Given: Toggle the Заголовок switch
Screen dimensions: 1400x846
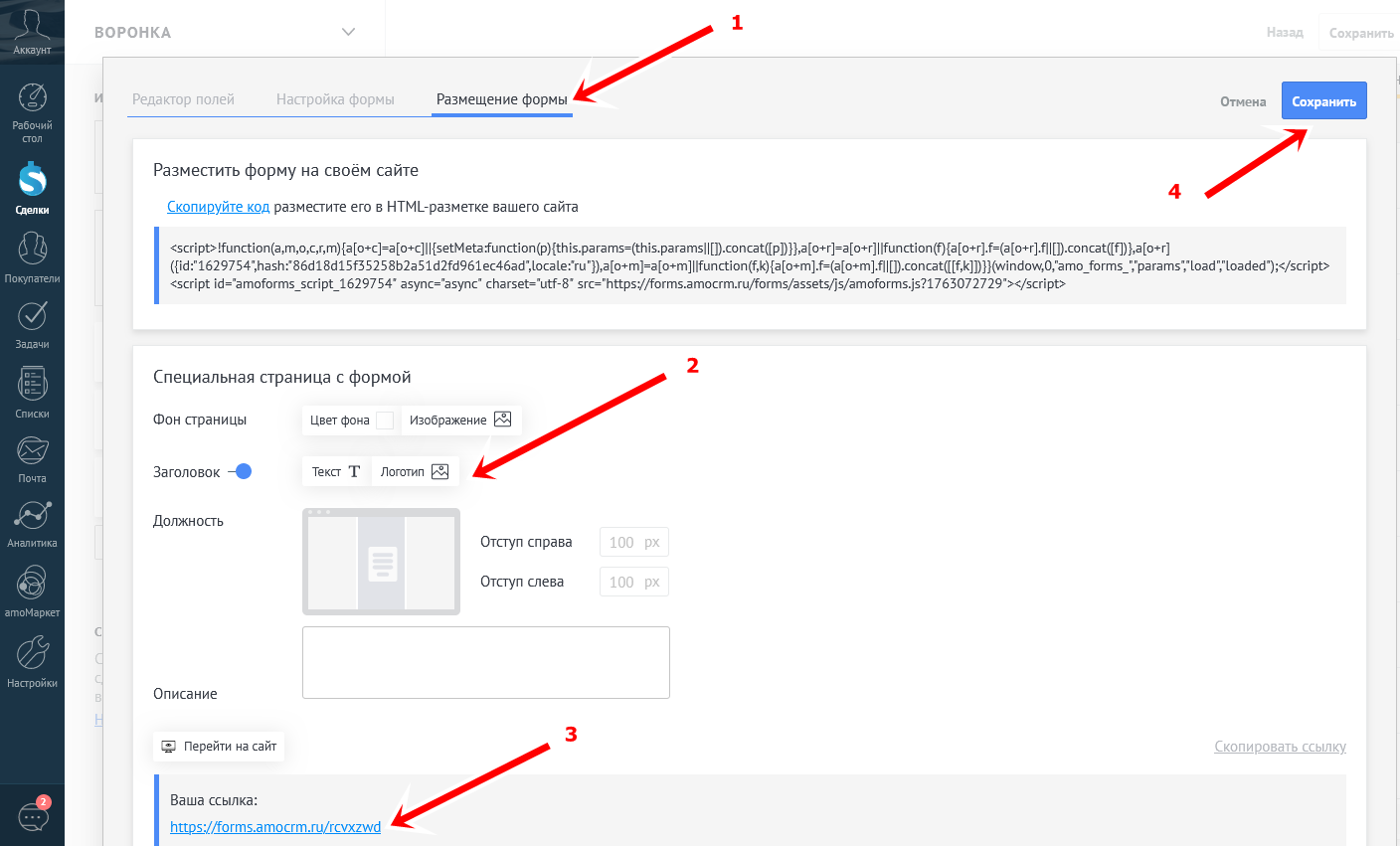Looking at the screenshot, I should (241, 471).
